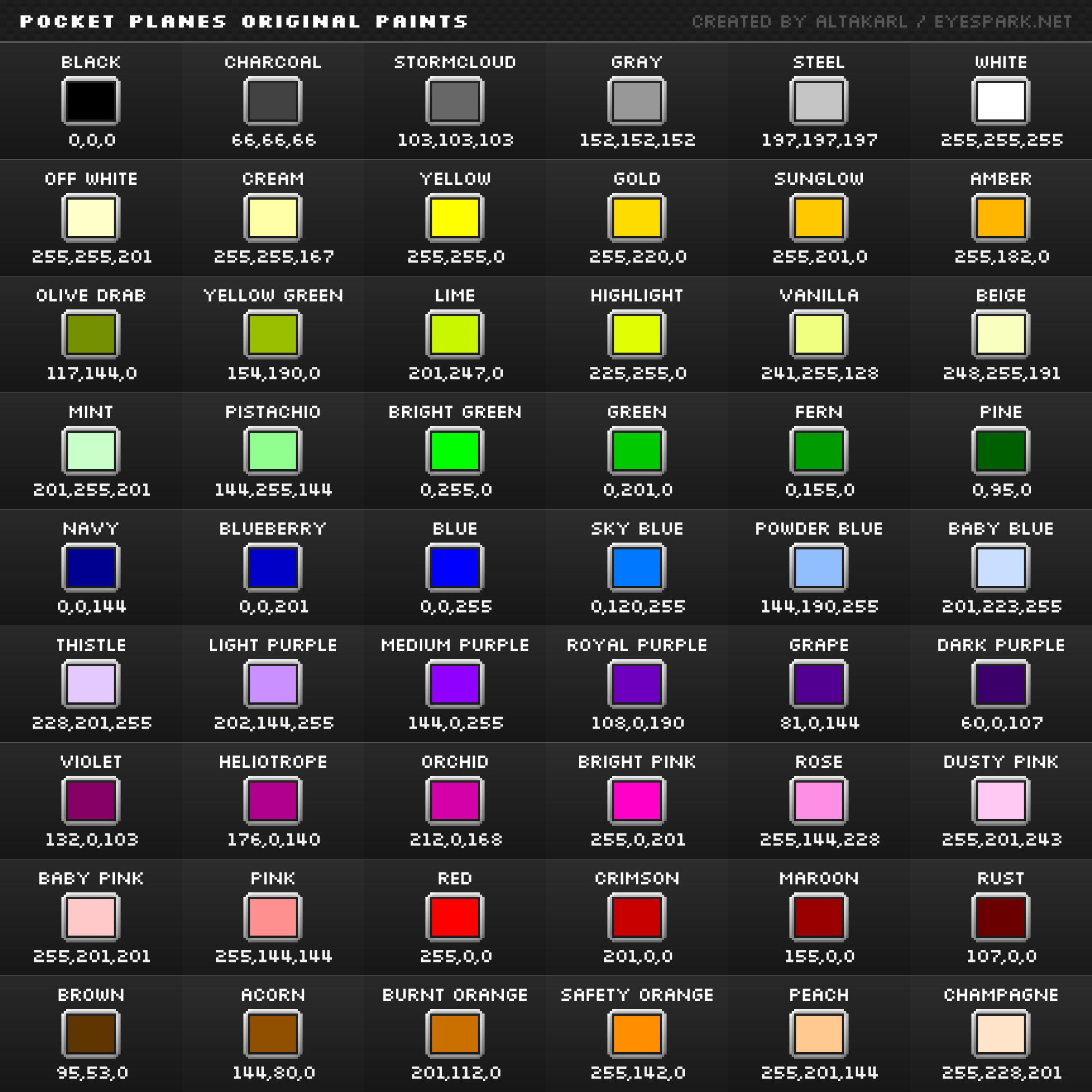This screenshot has width=1092, height=1092.
Task: Click the Sky Blue color square
Action: [636, 569]
